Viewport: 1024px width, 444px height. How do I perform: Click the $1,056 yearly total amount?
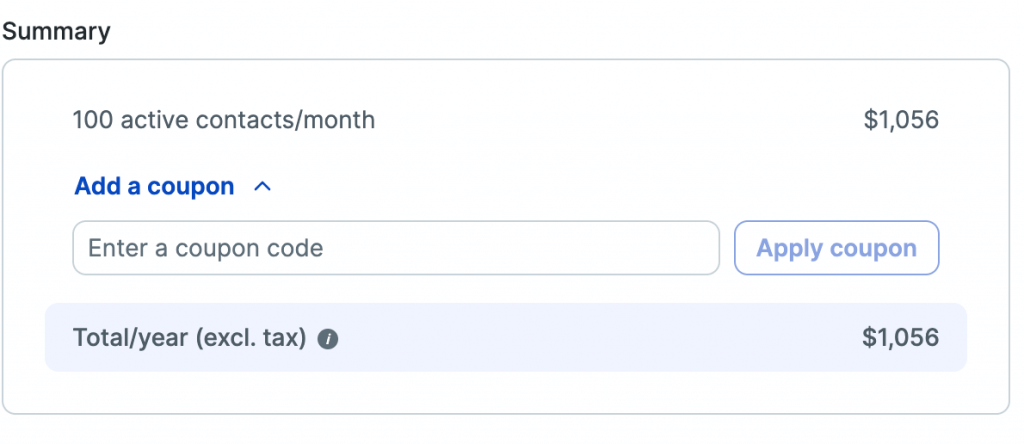pos(900,338)
